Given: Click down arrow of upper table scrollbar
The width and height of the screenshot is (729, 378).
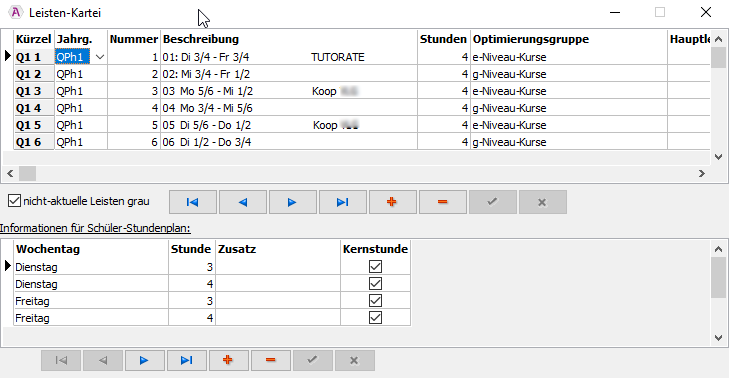Looking at the screenshot, I should pyautogui.click(x=718, y=157).
